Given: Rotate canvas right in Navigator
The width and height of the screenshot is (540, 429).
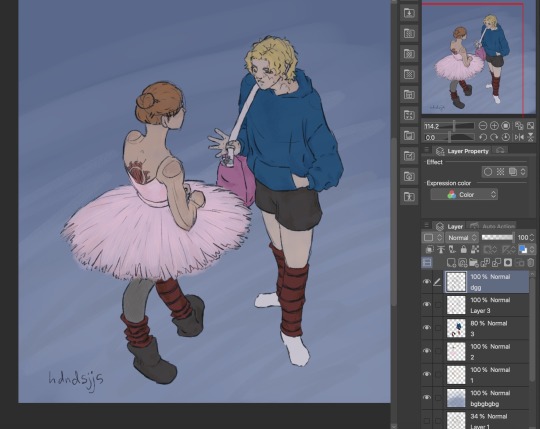Looking at the screenshot, I should [x=494, y=137].
